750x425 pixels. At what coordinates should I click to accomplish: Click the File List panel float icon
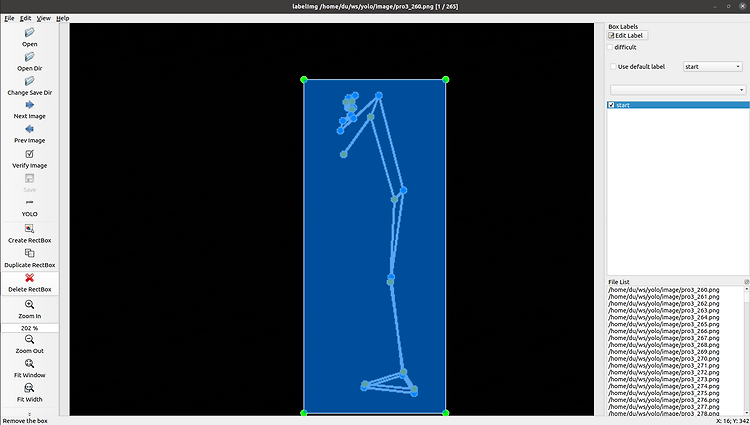coord(747,282)
